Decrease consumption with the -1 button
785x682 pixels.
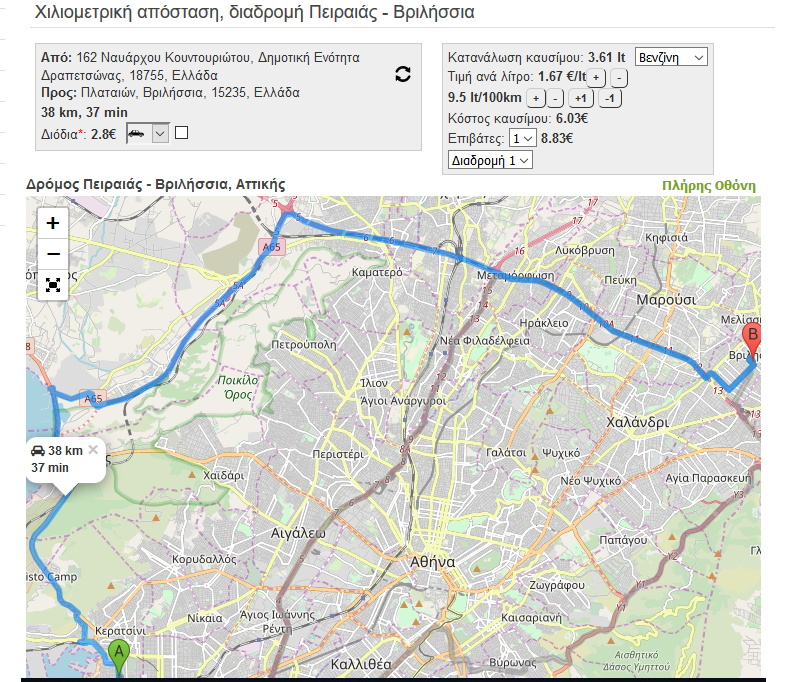610,98
